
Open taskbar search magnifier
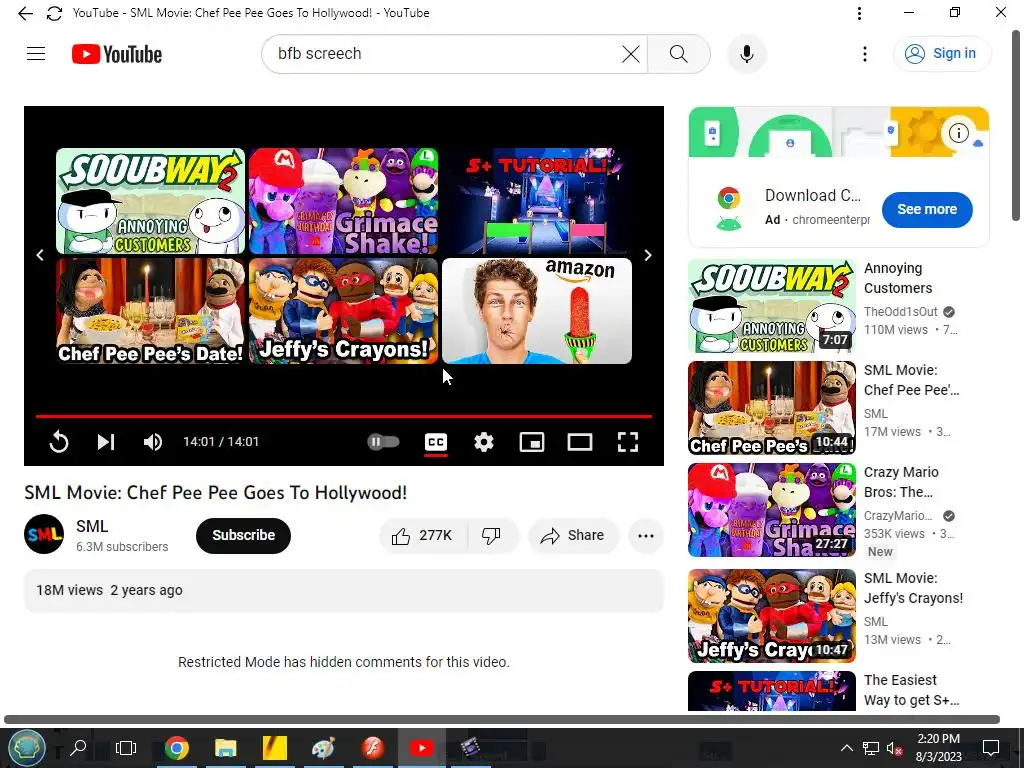tap(78, 748)
